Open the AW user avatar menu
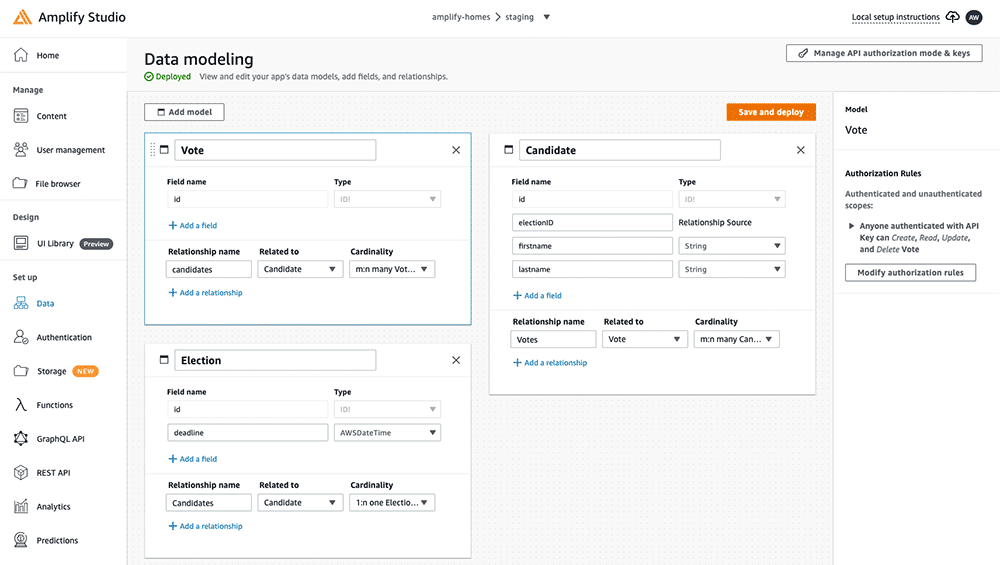1000x565 pixels. click(x=974, y=17)
